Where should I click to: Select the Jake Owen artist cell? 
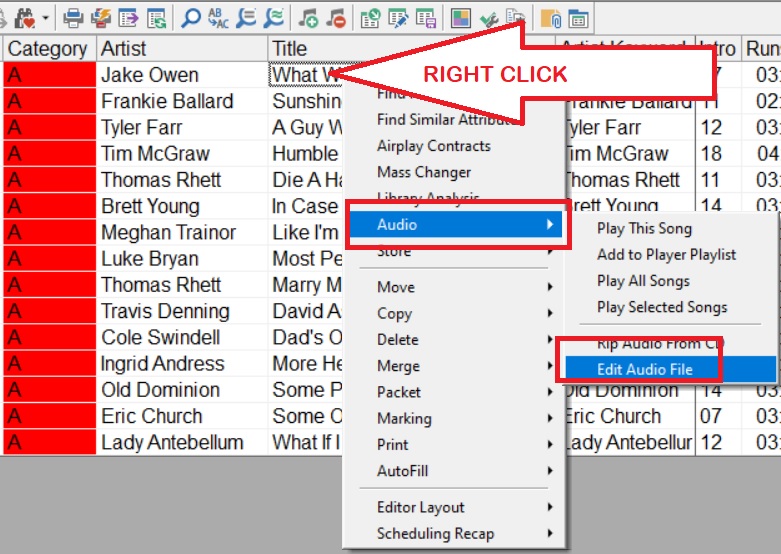tap(182, 75)
